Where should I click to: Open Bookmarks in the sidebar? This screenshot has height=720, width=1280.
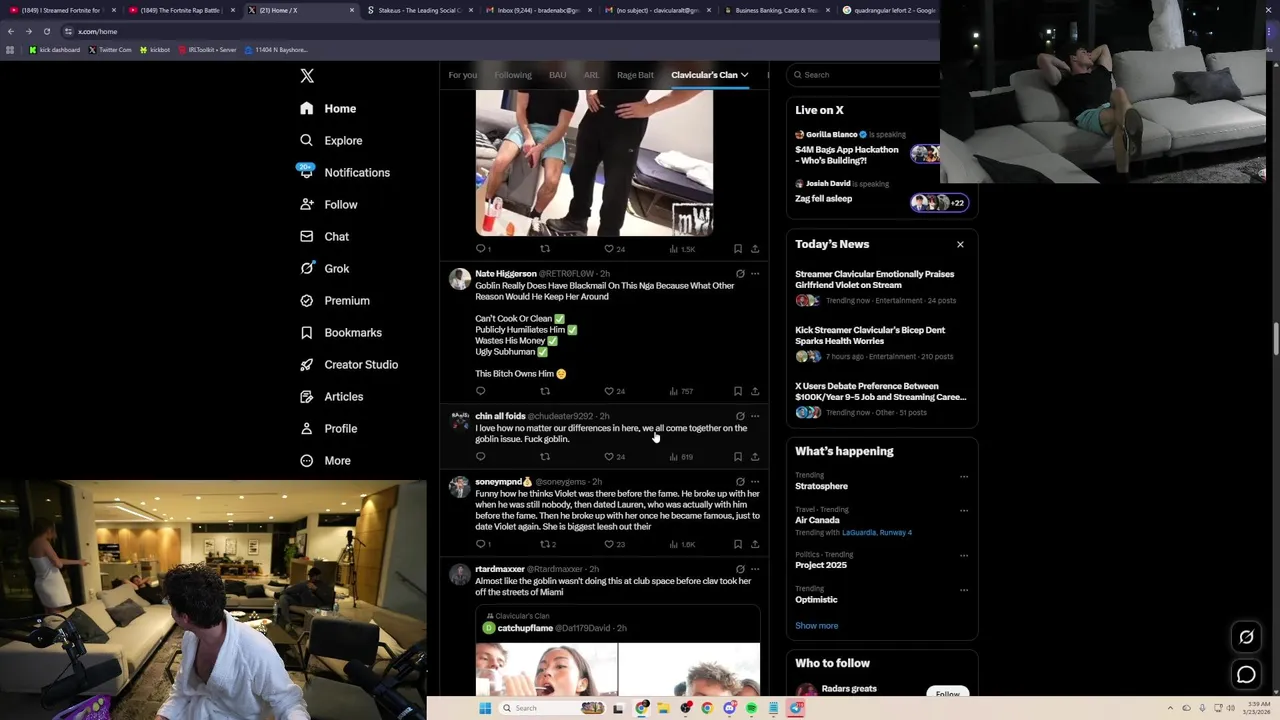[340, 332]
